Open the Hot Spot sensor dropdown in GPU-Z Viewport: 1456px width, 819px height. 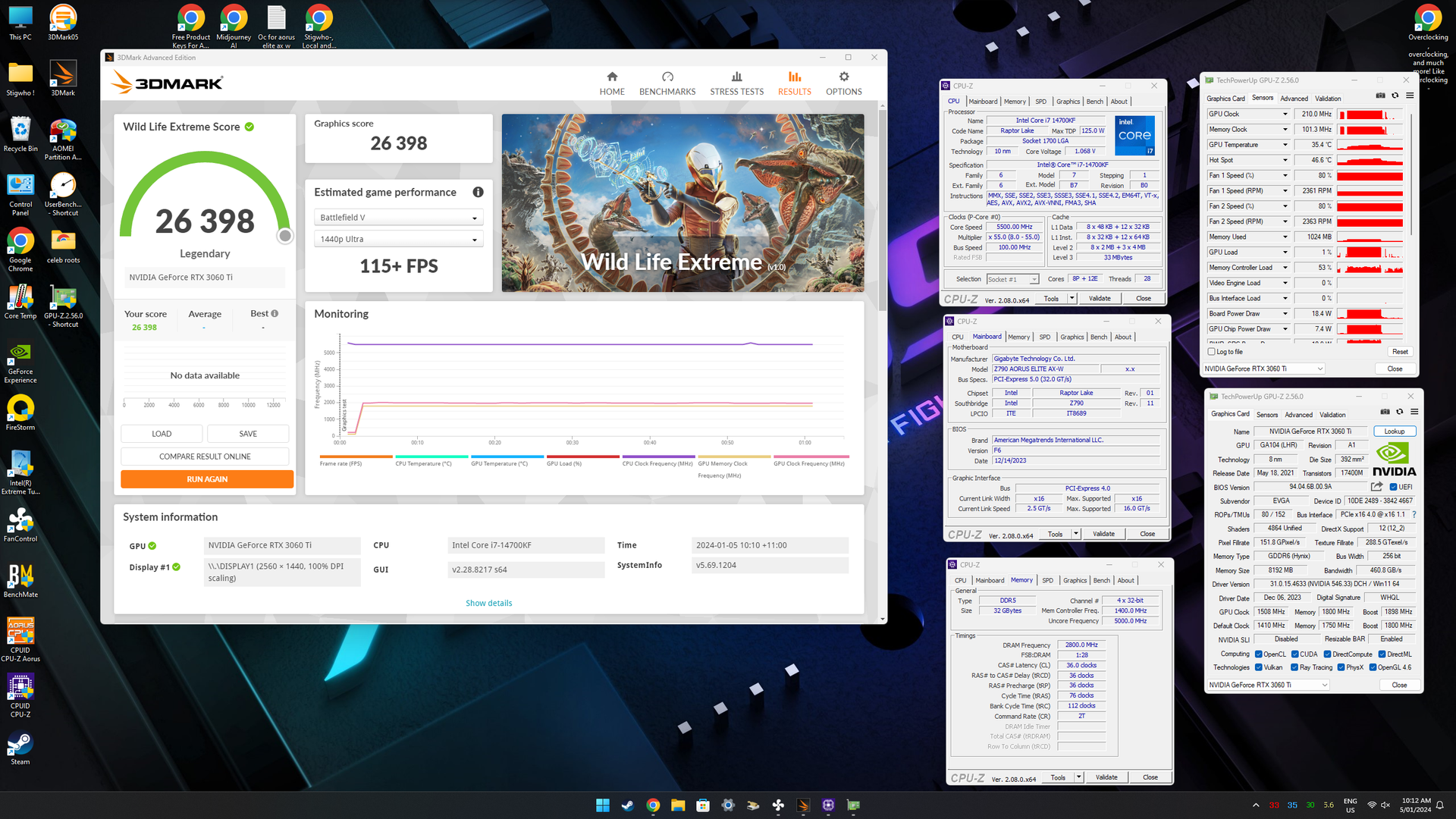pyautogui.click(x=1285, y=160)
